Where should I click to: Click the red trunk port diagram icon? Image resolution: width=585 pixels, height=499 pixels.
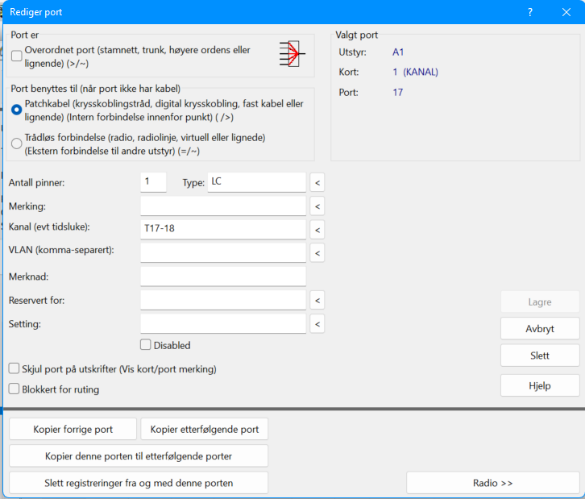click(292, 54)
